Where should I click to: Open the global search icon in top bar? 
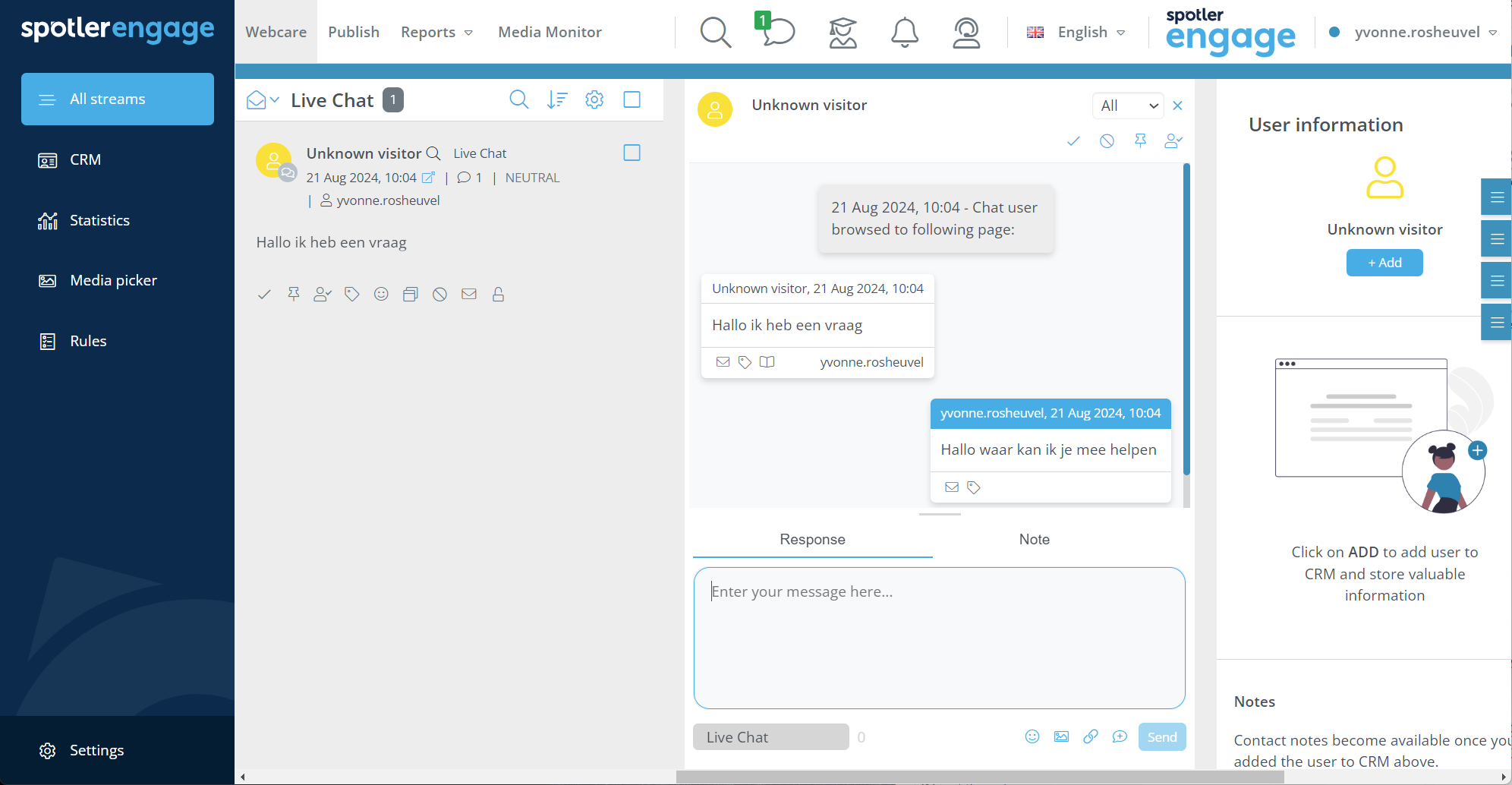coord(715,32)
